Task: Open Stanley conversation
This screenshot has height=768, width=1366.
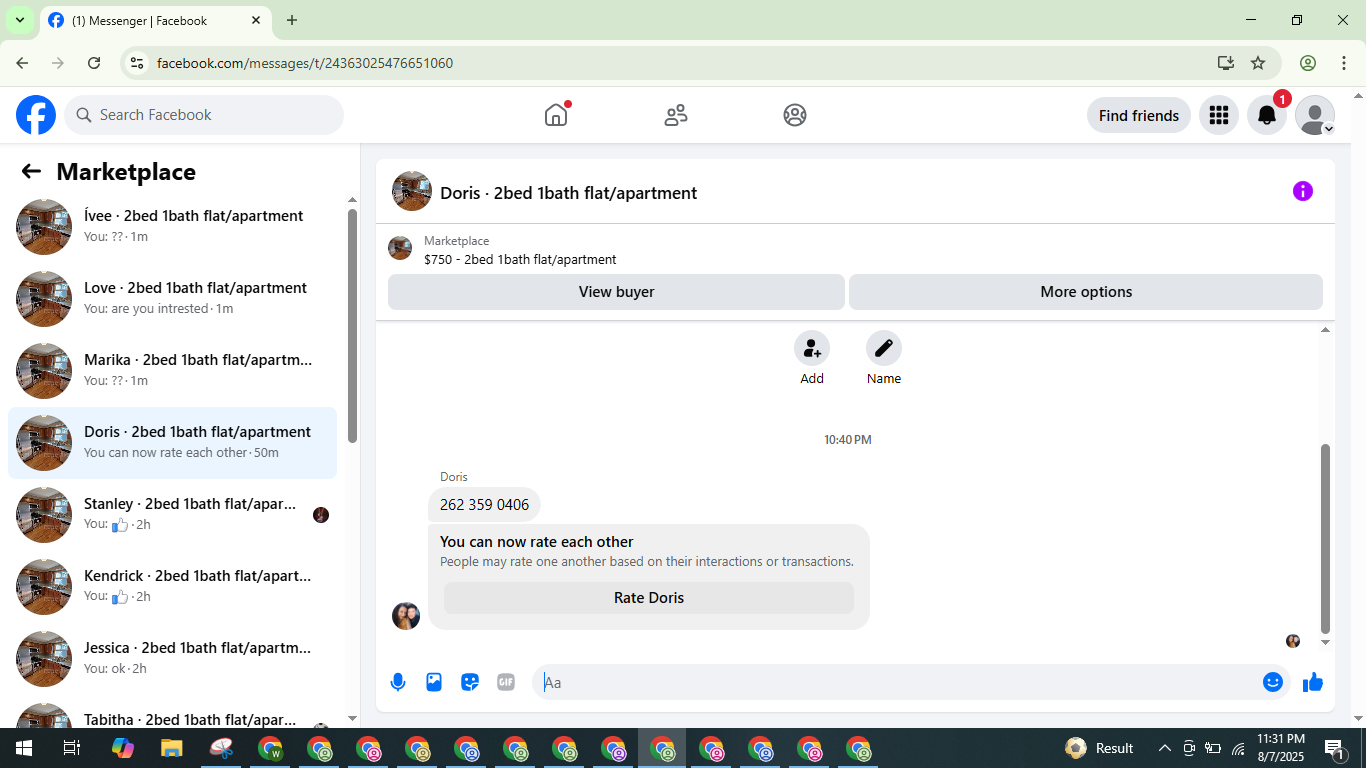Action: point(172,515)
